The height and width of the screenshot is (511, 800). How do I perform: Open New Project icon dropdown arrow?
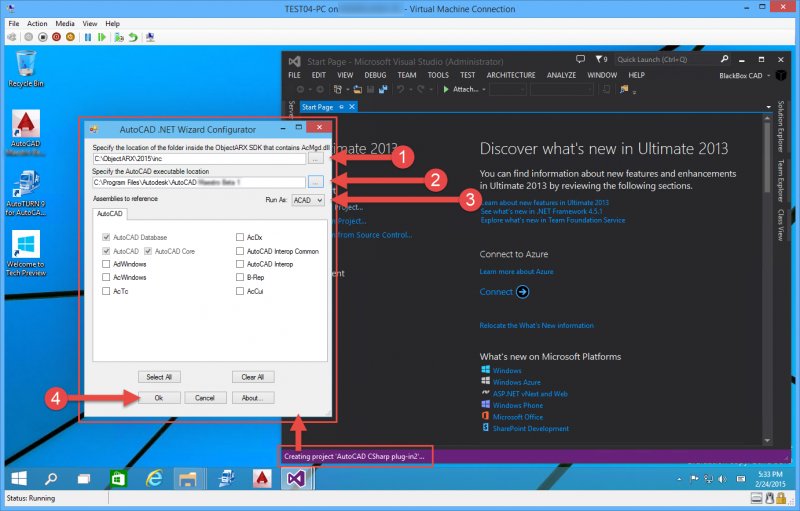(347, 90)
